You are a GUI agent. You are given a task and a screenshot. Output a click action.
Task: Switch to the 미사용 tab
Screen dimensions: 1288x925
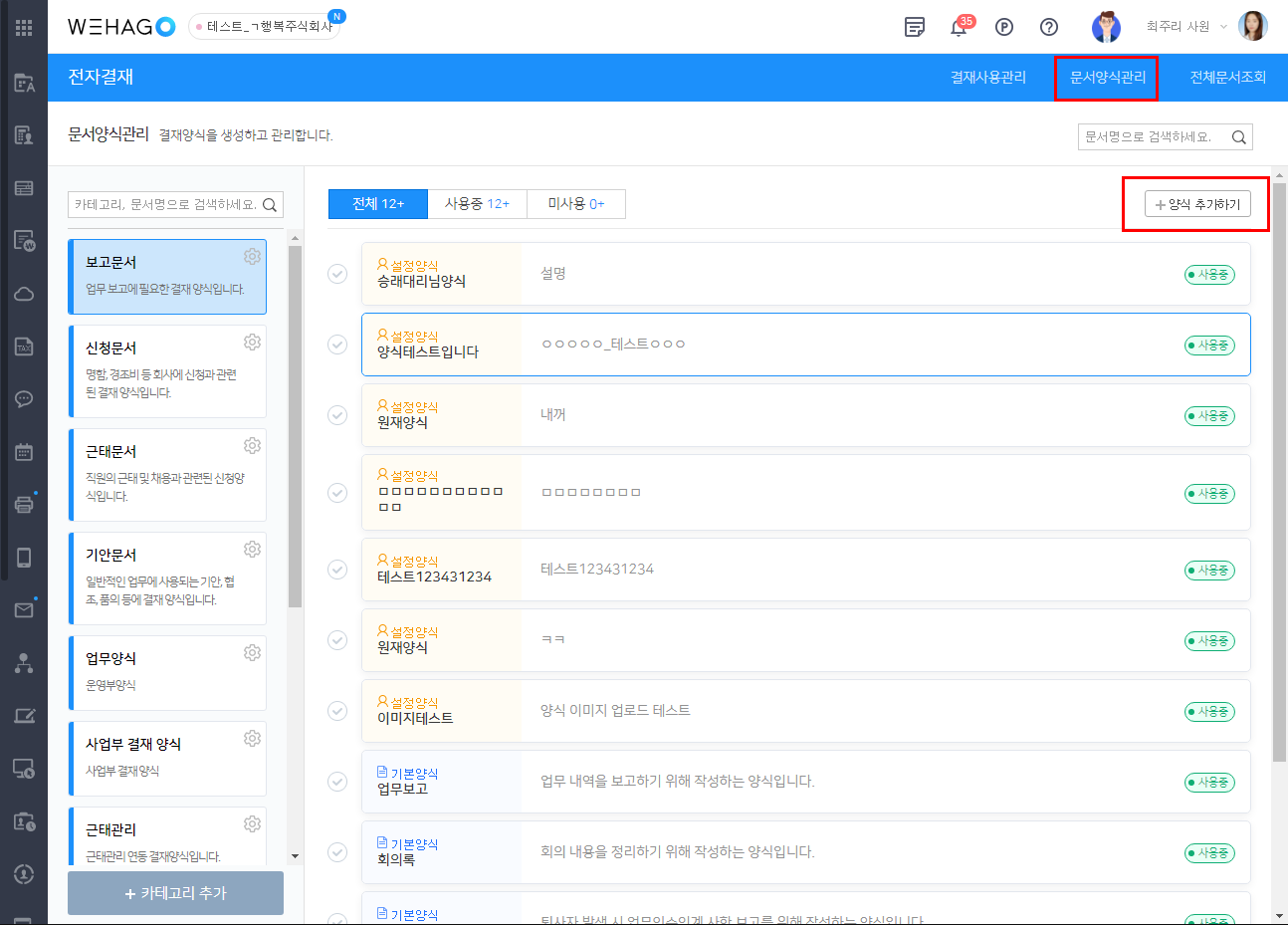pyautogui.click(x=575, y=204)
